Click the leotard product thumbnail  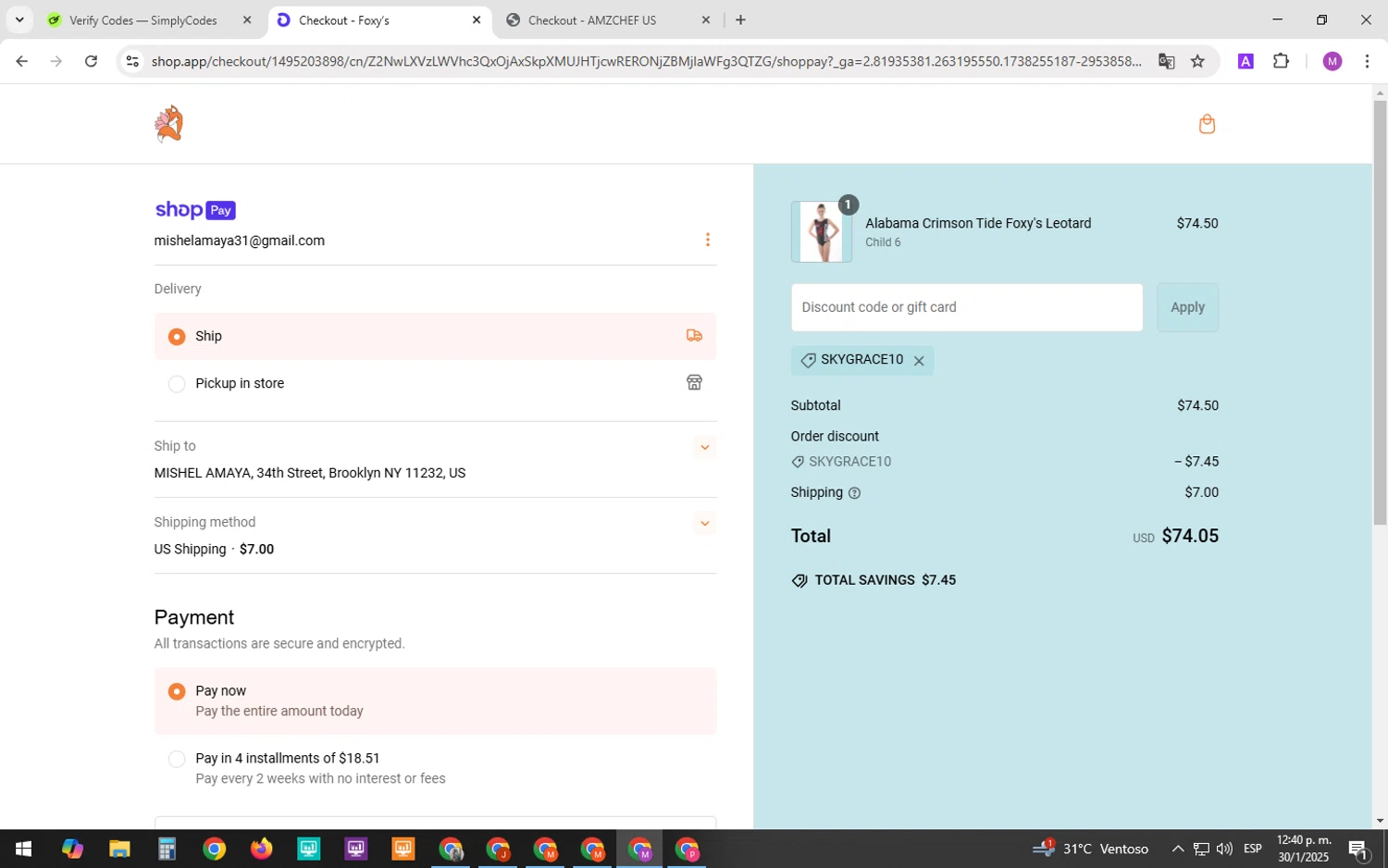822,232
